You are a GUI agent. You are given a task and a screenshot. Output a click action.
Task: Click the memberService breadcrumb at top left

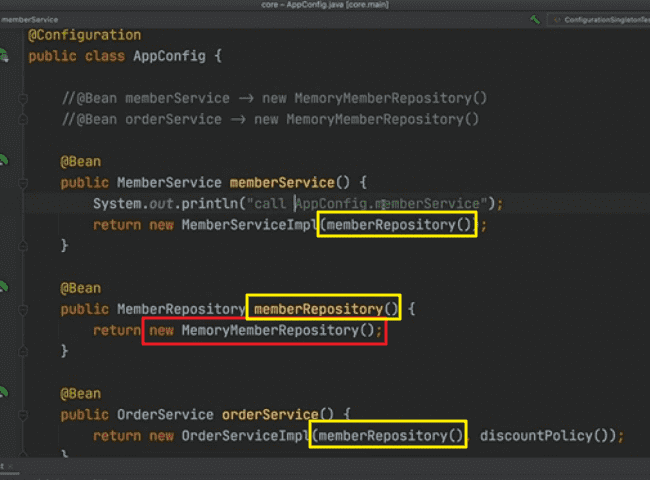(29, 19)
